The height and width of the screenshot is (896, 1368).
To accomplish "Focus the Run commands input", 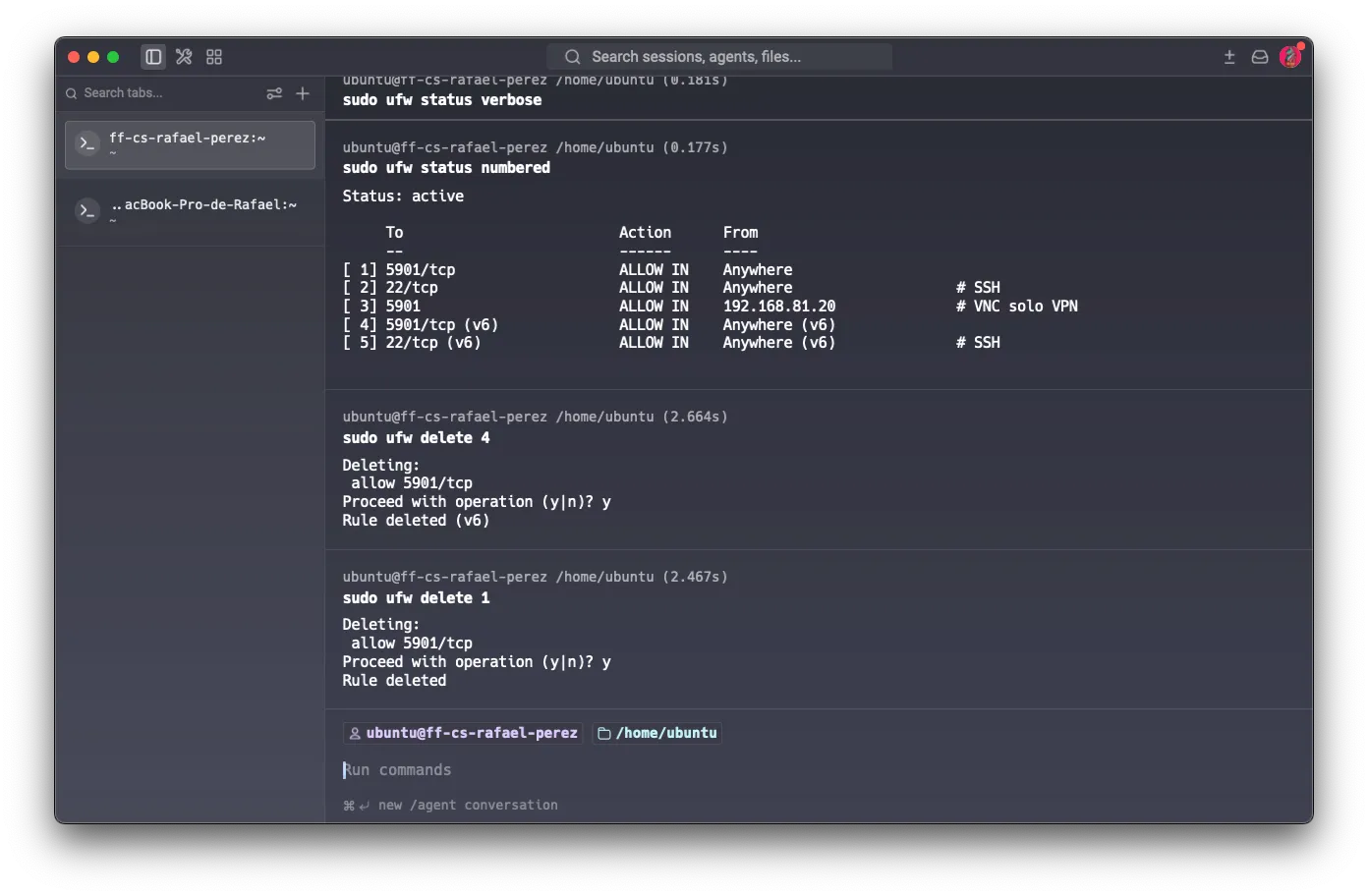I will [818, 770].
